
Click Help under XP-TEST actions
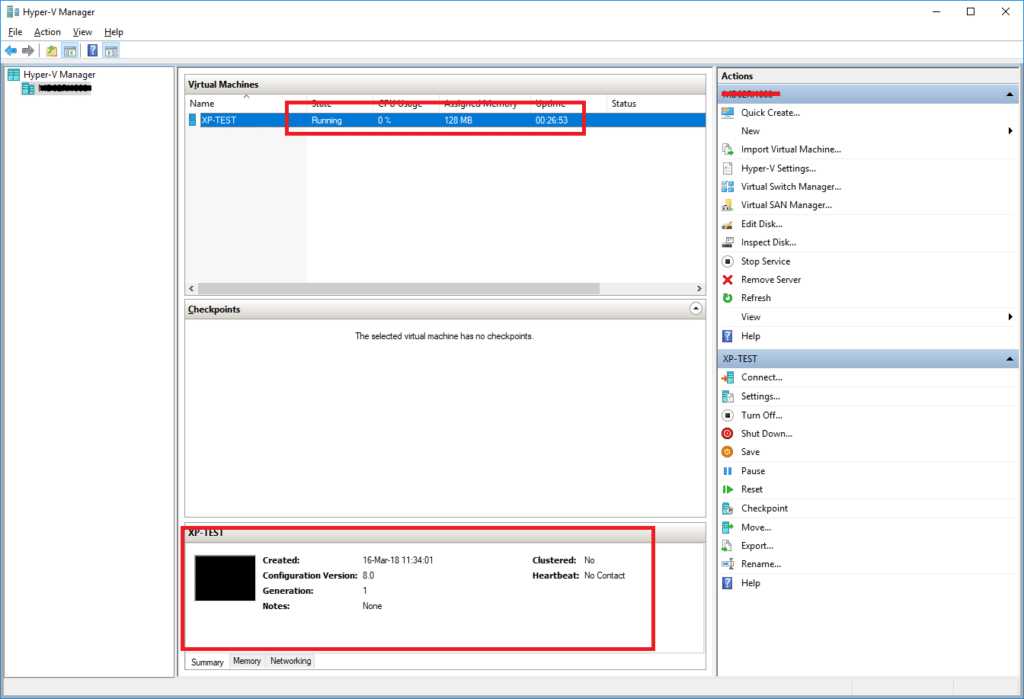pyautogui.click(x=750, y=583)
